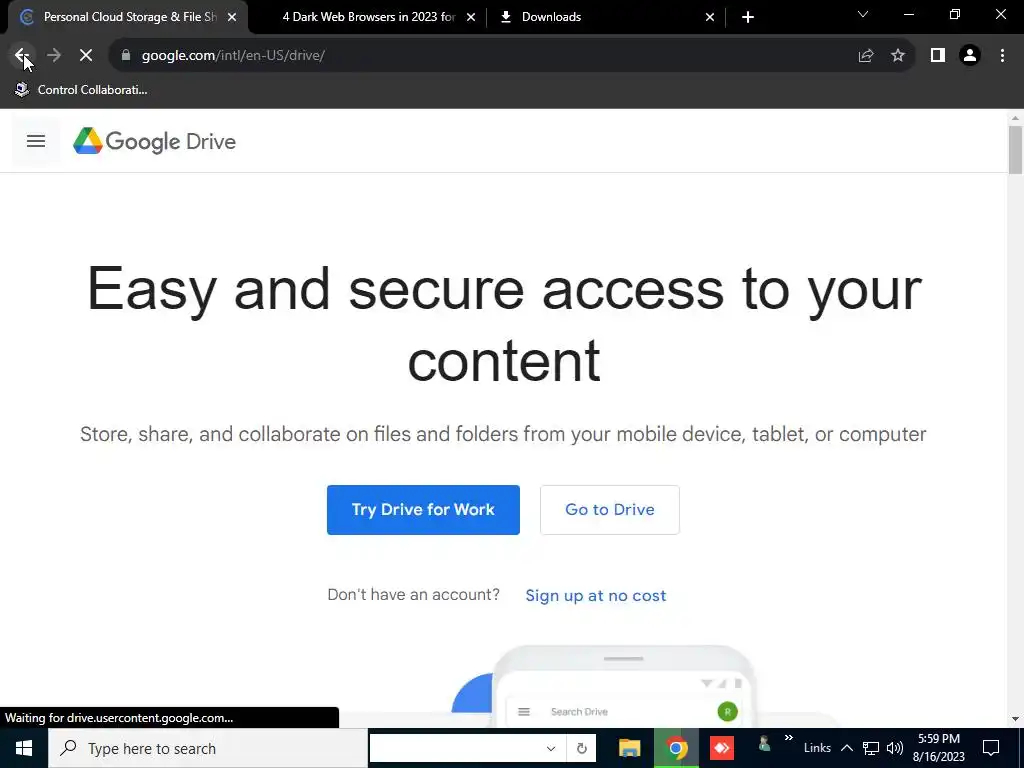
Task: Open the Links toolbar in taskbar
Action: (817, 748)
